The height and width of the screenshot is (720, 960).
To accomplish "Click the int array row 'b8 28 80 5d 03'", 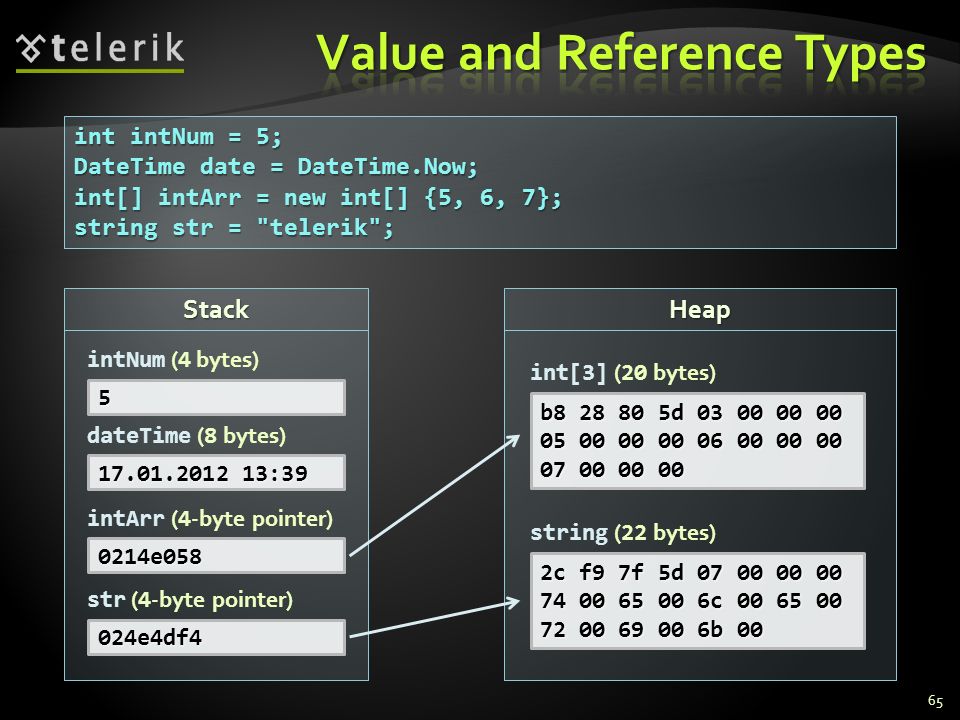I will 691,413.
